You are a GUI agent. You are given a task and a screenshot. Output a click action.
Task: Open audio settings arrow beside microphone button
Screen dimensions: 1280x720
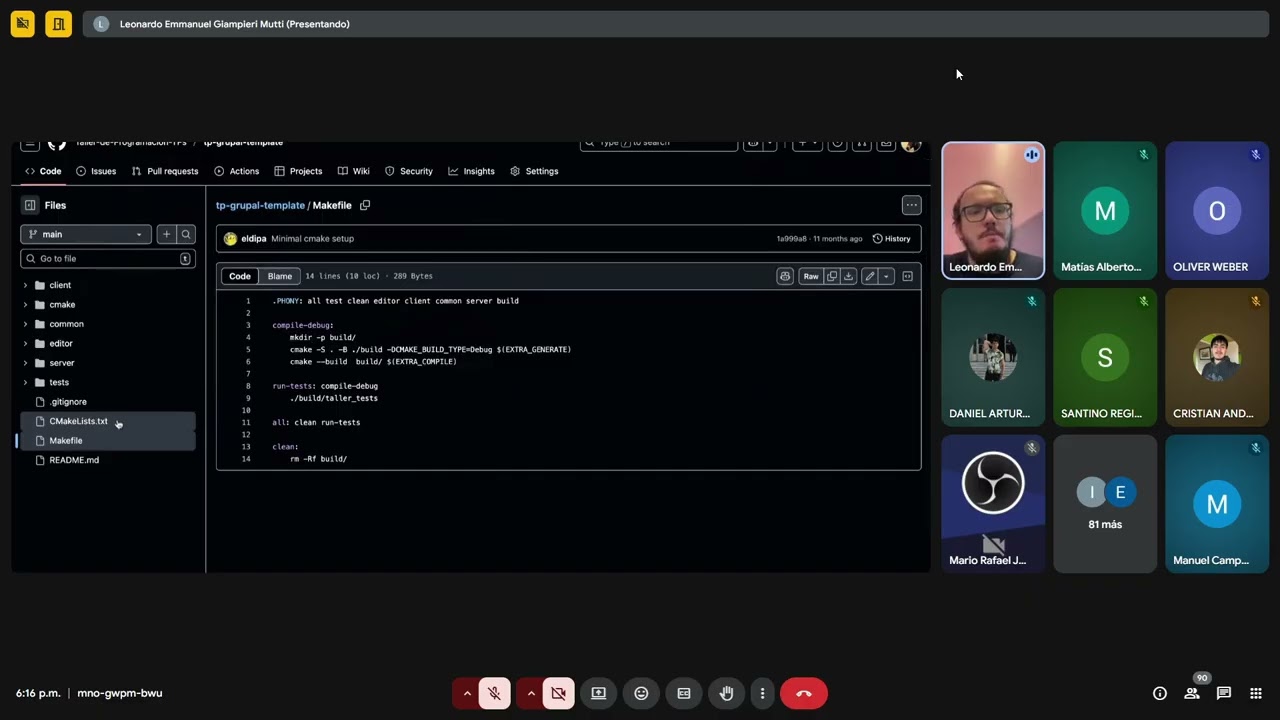pos(467,693)
